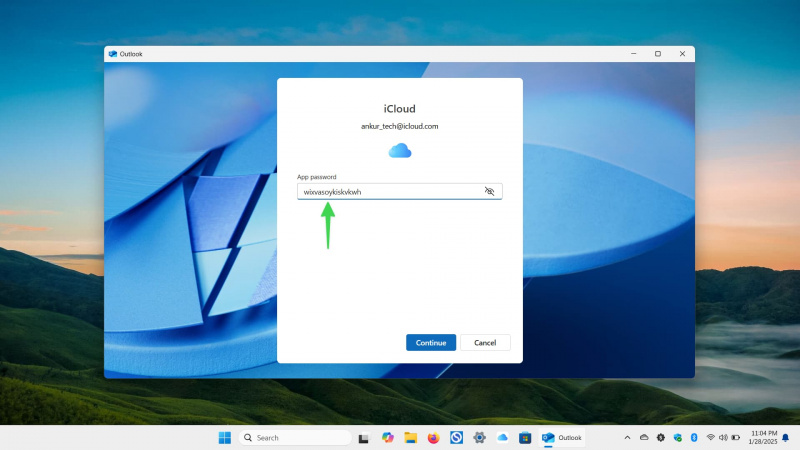Click the 'App password' field label

(x=316, y=177)
